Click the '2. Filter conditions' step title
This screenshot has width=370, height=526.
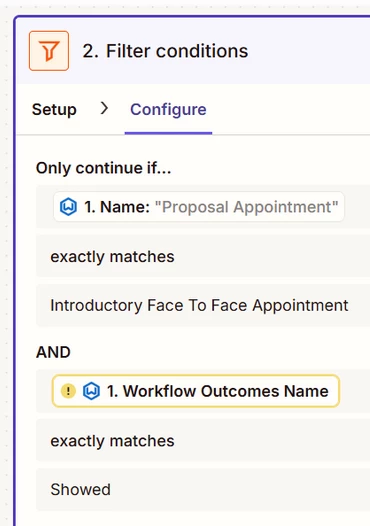[x=165, y=51]
